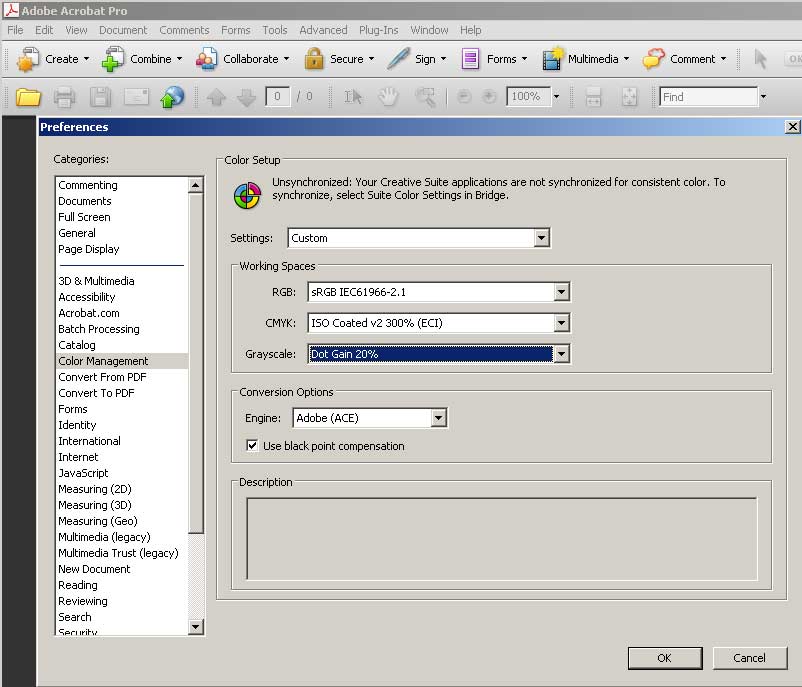This screenshot has width=802, height=687.
Task: Open the Advanced menu
Action: 323,30
